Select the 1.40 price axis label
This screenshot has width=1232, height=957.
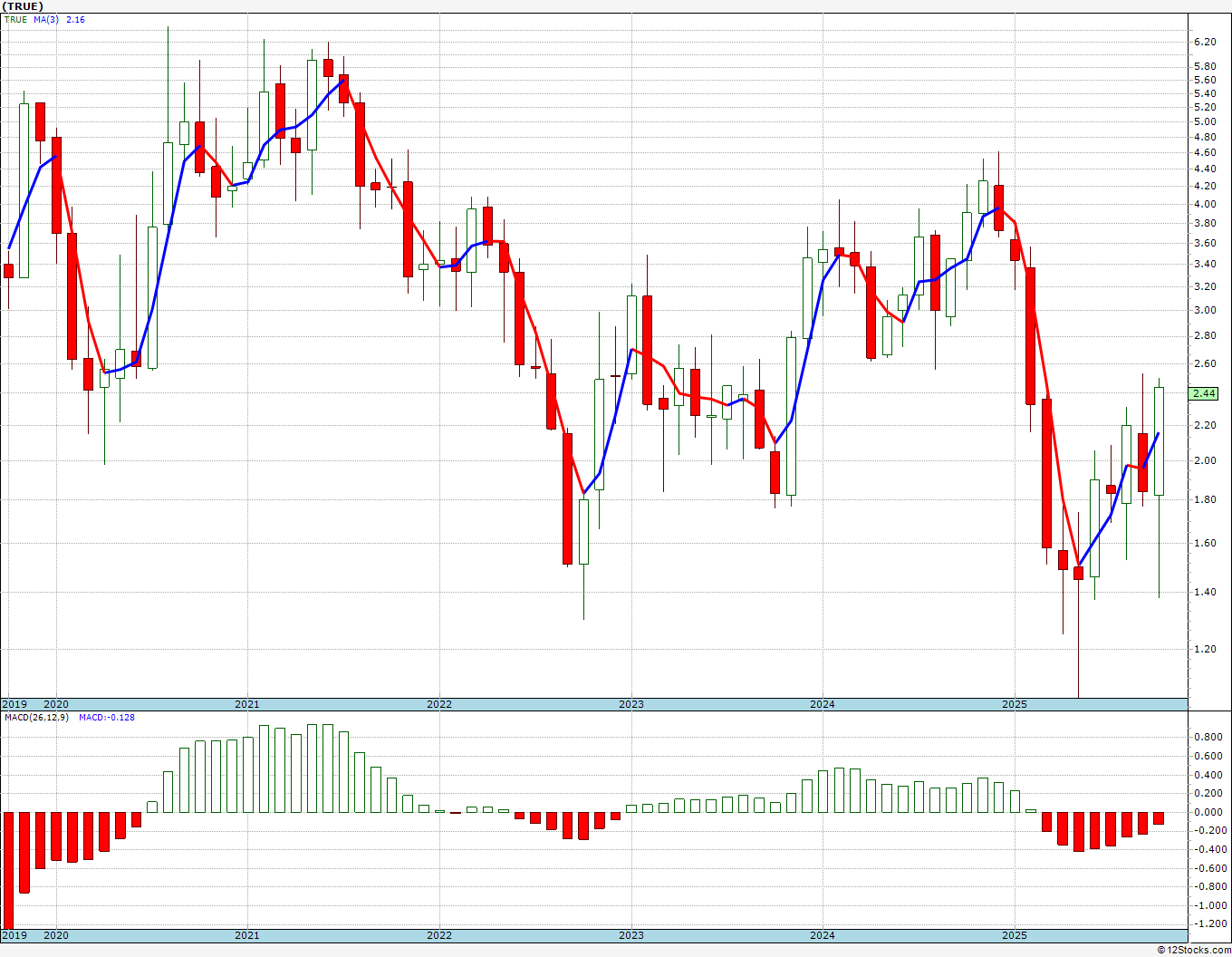1205,592
